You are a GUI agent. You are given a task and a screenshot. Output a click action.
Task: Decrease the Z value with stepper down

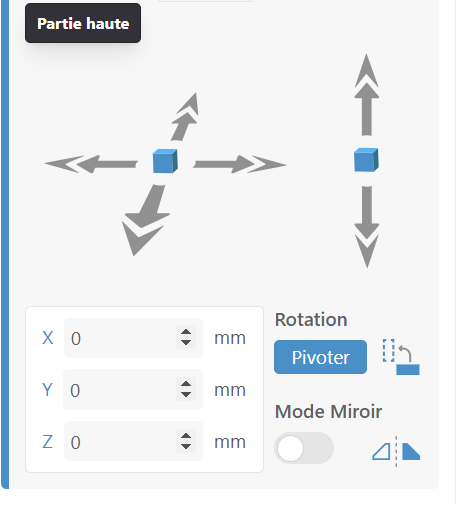pyautogui.click(x=186, y=447)
